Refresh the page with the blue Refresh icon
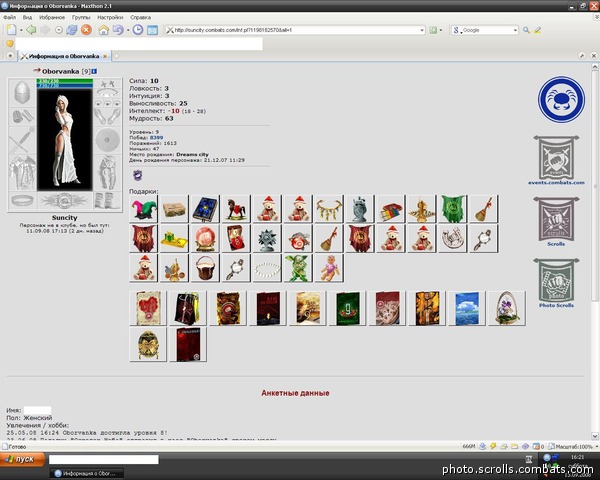This screenshot has height=480, width=600. [72, 30]
